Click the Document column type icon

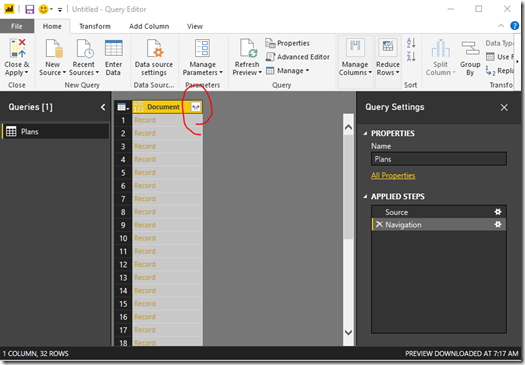(139, 107)
